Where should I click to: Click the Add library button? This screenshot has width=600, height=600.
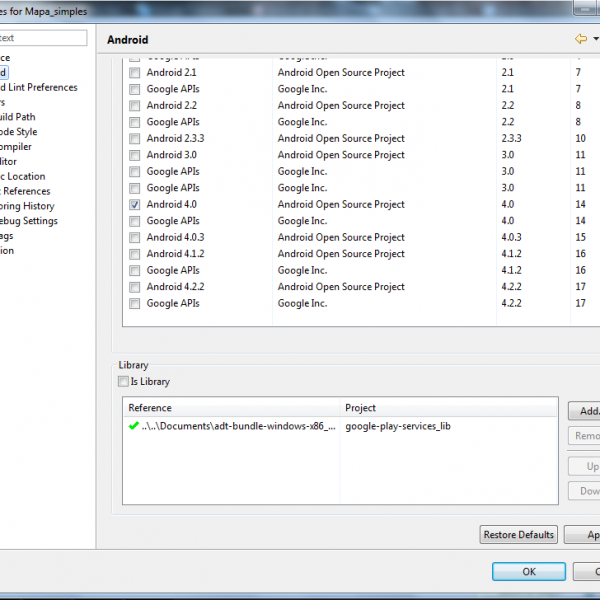(584, 411)
